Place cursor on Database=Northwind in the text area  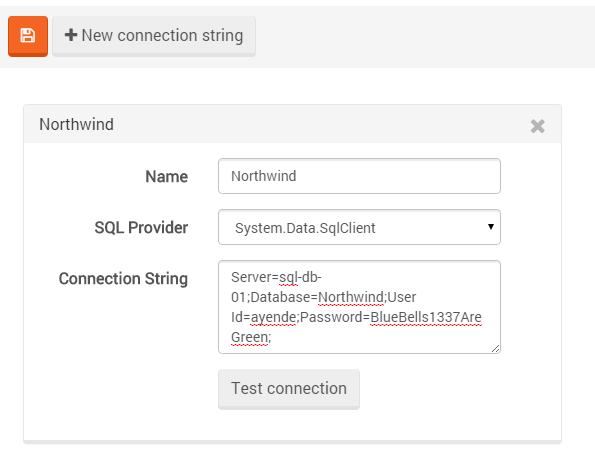(317, 297)
